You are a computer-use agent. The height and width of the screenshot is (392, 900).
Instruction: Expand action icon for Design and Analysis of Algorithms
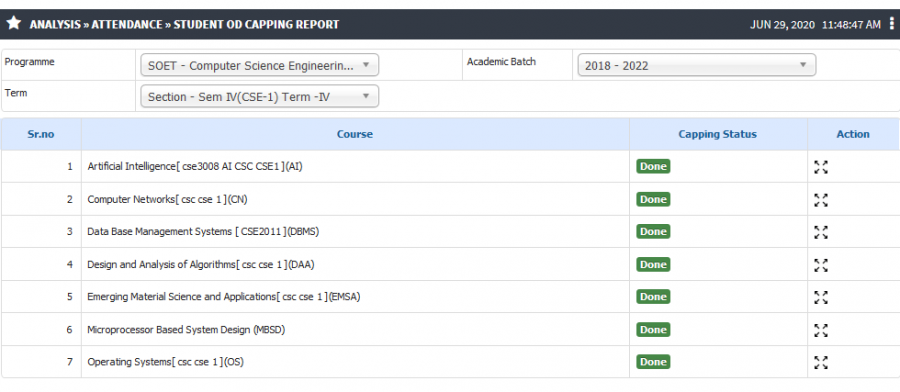(x=821, y=265)
